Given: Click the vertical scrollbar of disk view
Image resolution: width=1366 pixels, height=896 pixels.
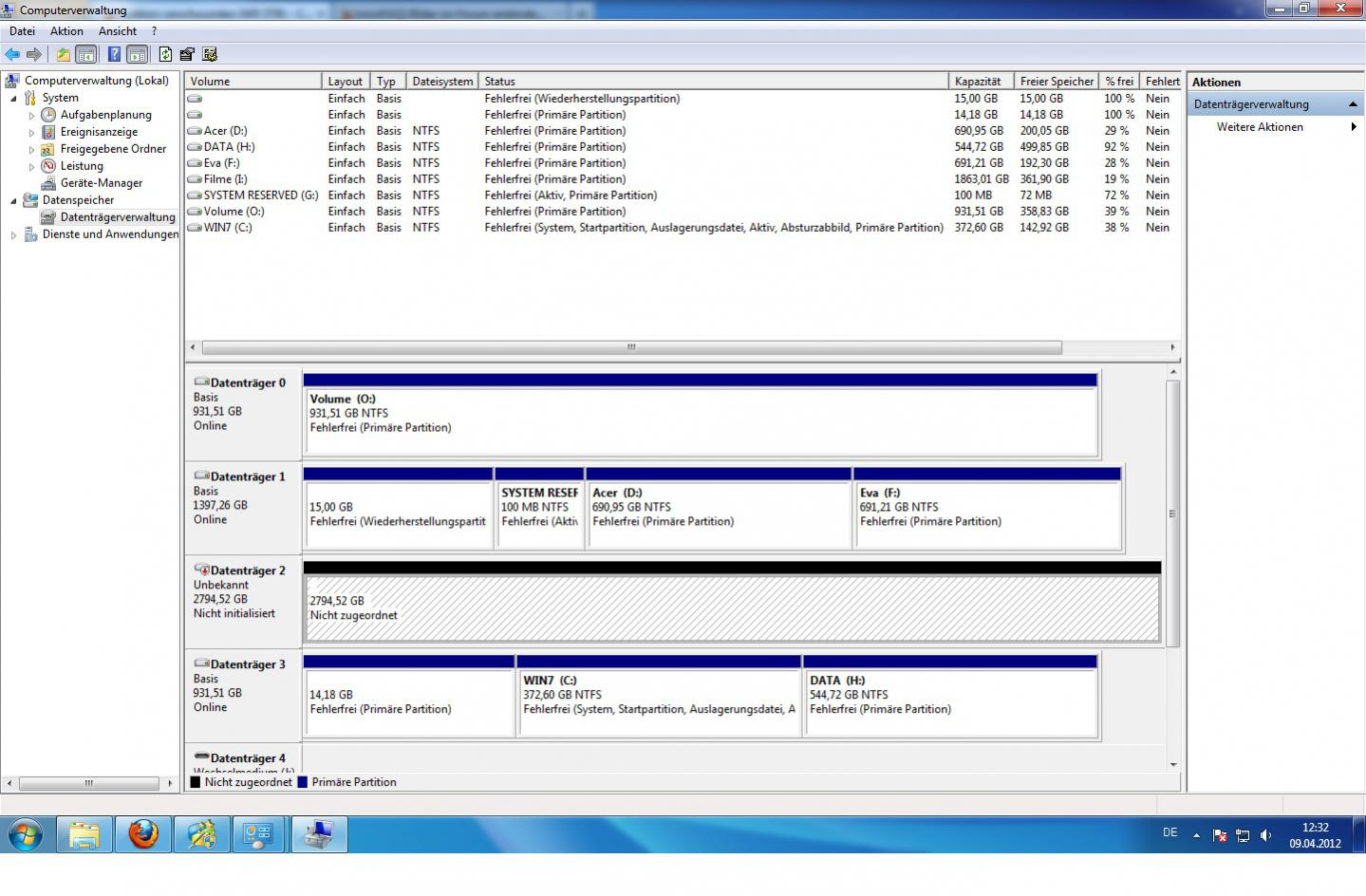Looking at the screenshot, I should click(x=1173, y=513).
